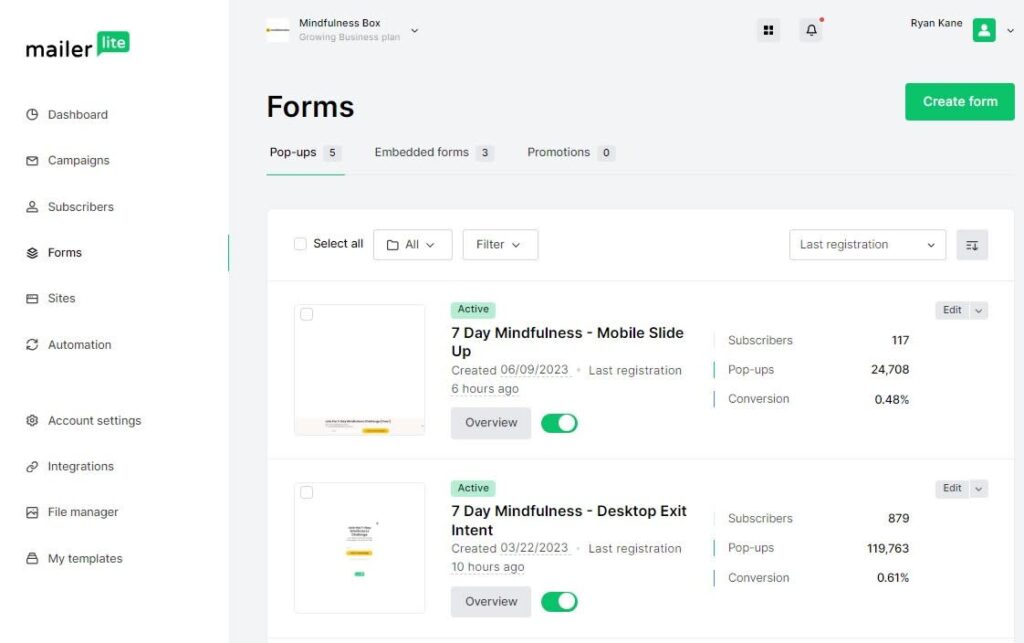This screenshot has height=643, width=1024.
Task: Expand the Last registration sort dropdown
Action: coord(867,245)
